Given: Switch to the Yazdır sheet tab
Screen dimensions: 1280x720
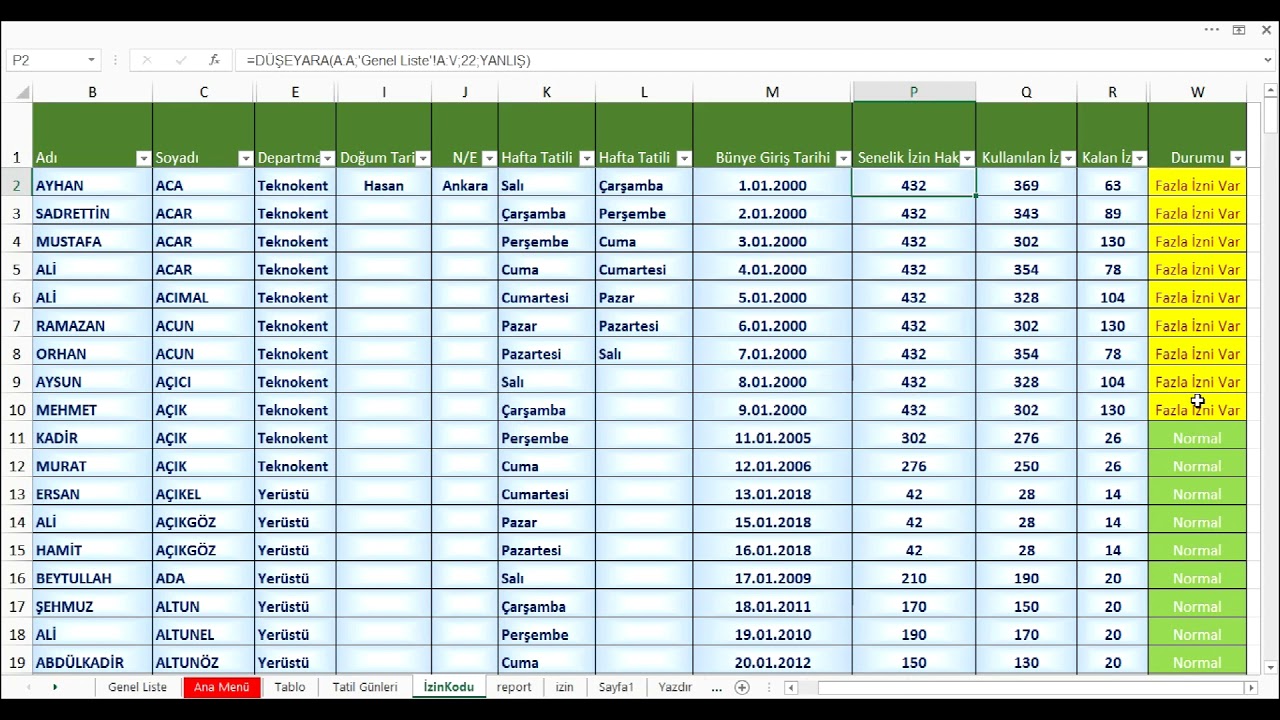Looking at the screenshot, I should tap(675, 687).
